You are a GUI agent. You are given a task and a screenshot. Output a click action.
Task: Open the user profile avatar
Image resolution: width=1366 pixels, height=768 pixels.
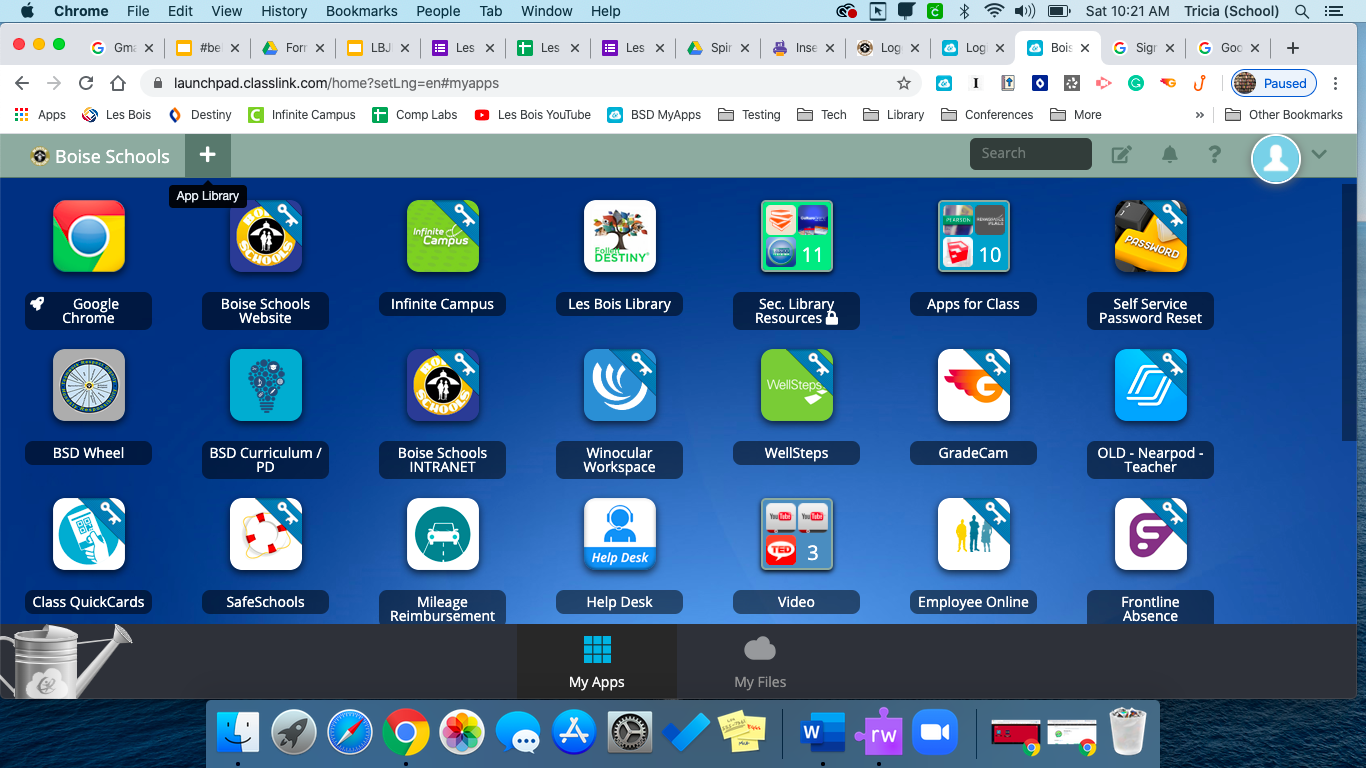point(1276,158)
